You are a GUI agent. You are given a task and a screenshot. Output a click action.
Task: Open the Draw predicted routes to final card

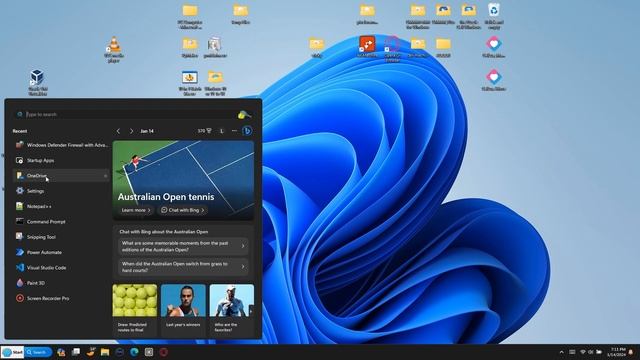pos(135,310)
